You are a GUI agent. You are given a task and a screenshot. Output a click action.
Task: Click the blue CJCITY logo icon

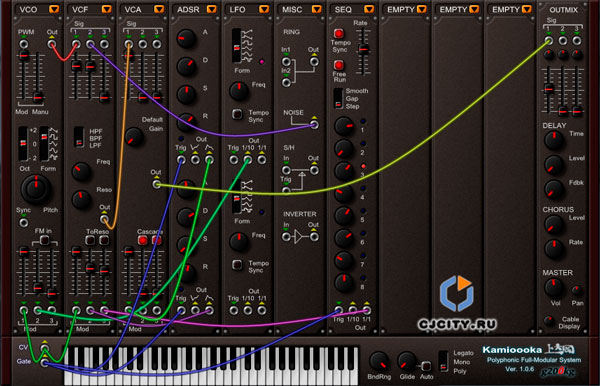457,293
